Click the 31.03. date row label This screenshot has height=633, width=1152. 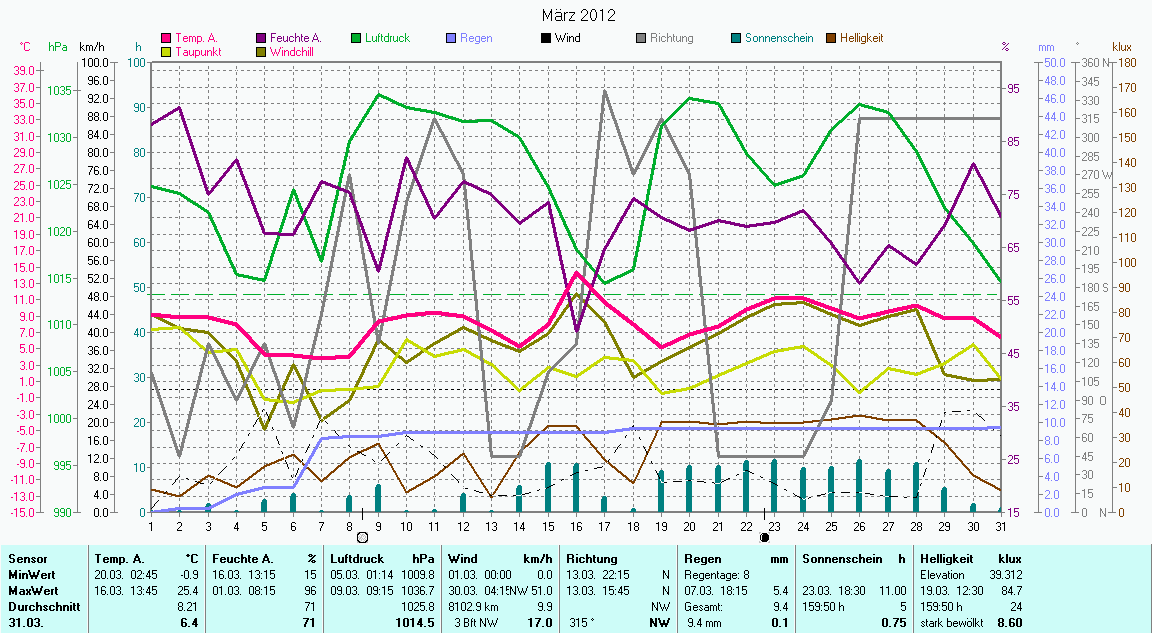27,623
